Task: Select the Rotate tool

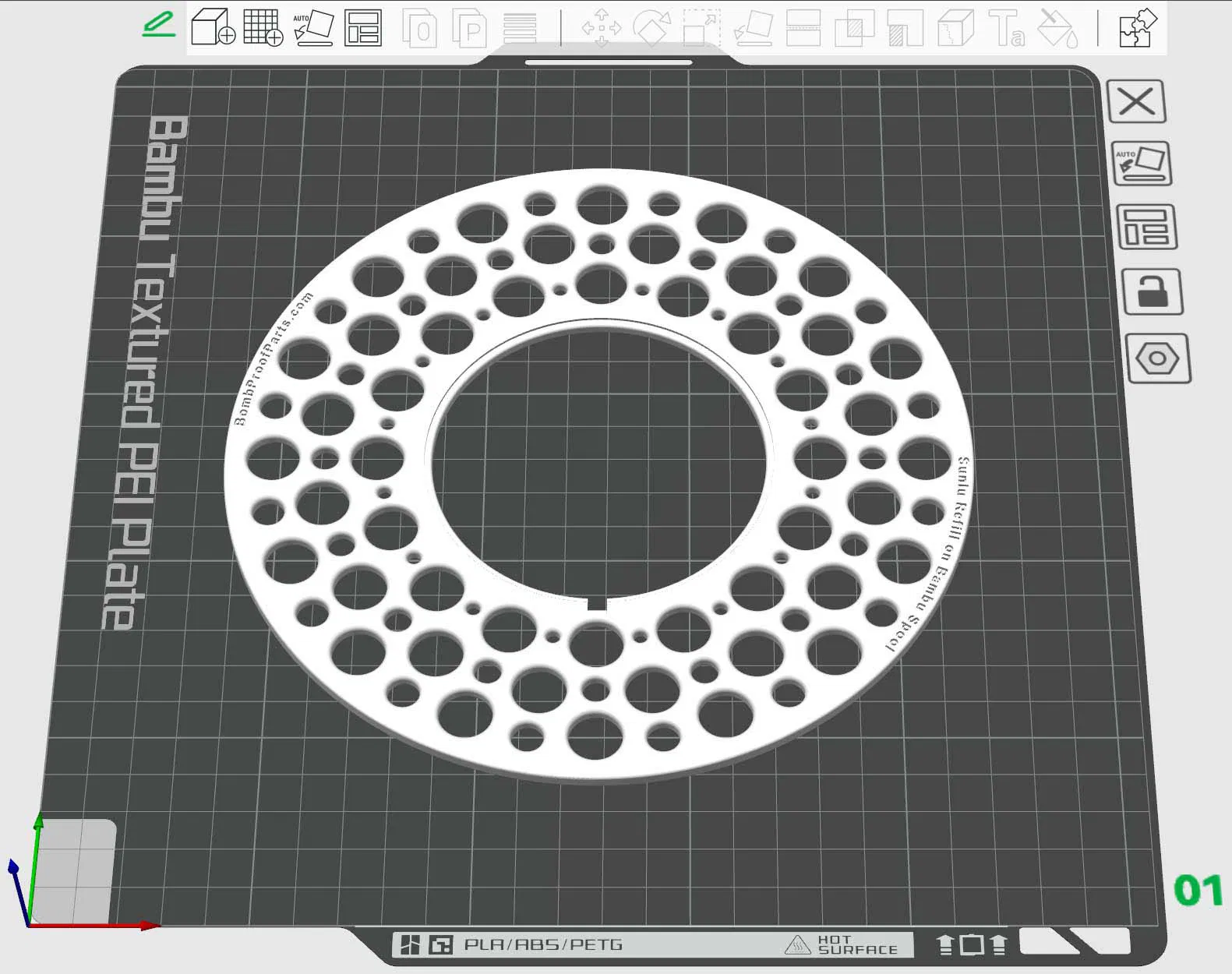Action: pos(653,28)
